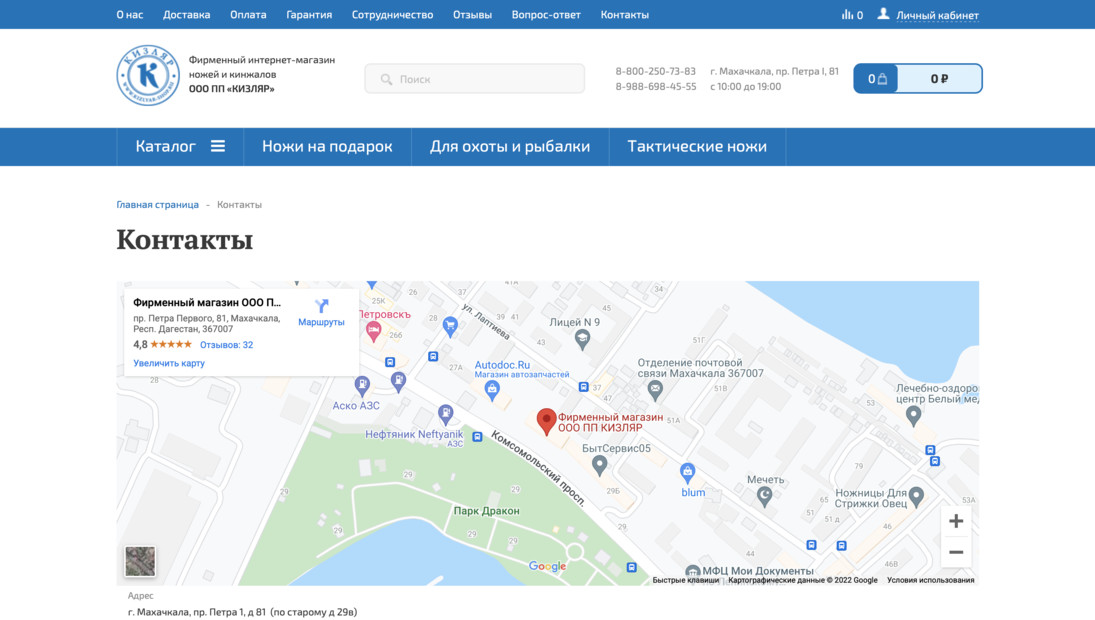
Task: Click the Каталог hamburger menu icon
Action: click(x=218, y=146)
